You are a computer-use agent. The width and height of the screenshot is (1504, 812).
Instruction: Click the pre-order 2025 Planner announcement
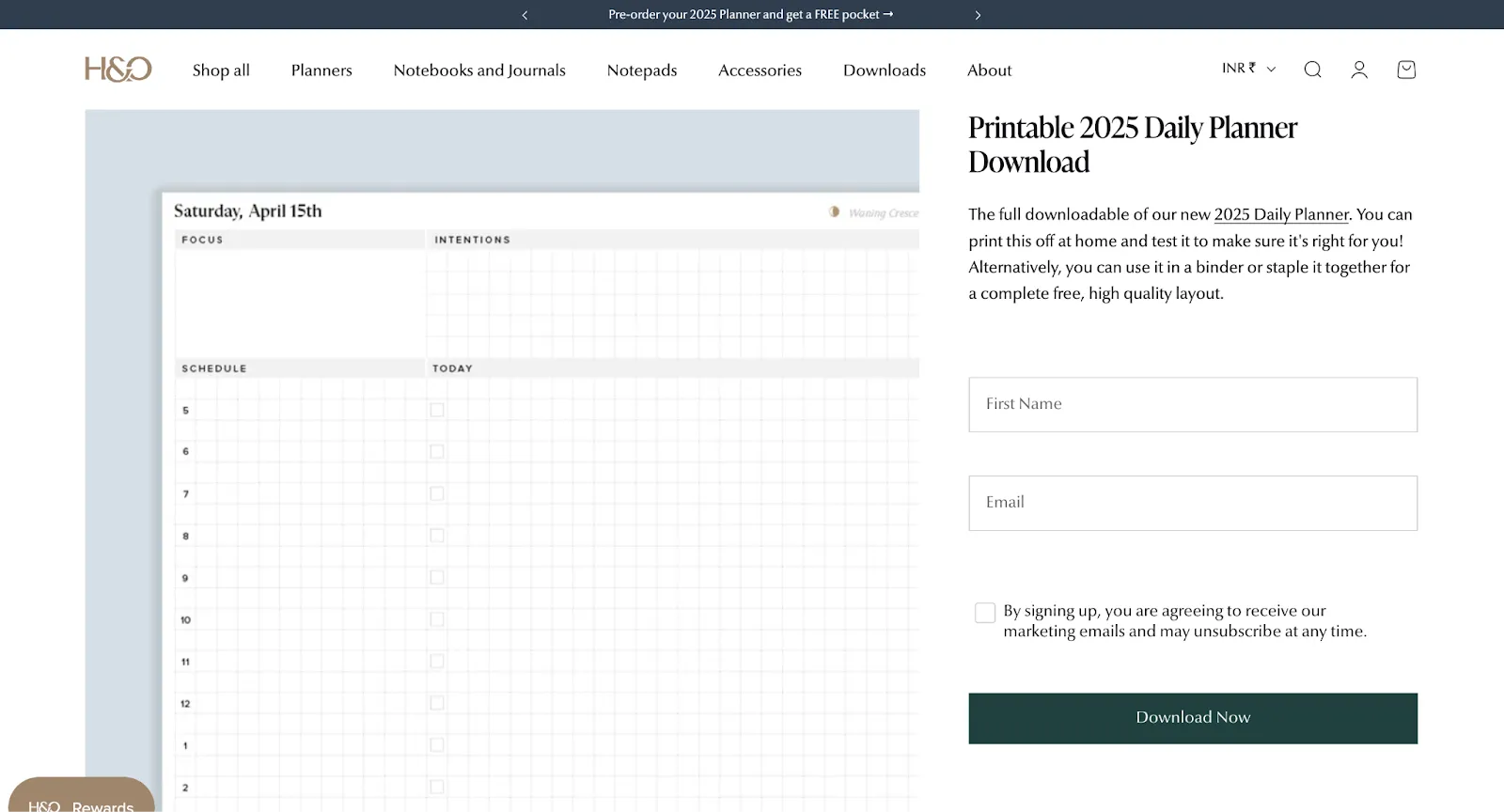click(750, 15)
